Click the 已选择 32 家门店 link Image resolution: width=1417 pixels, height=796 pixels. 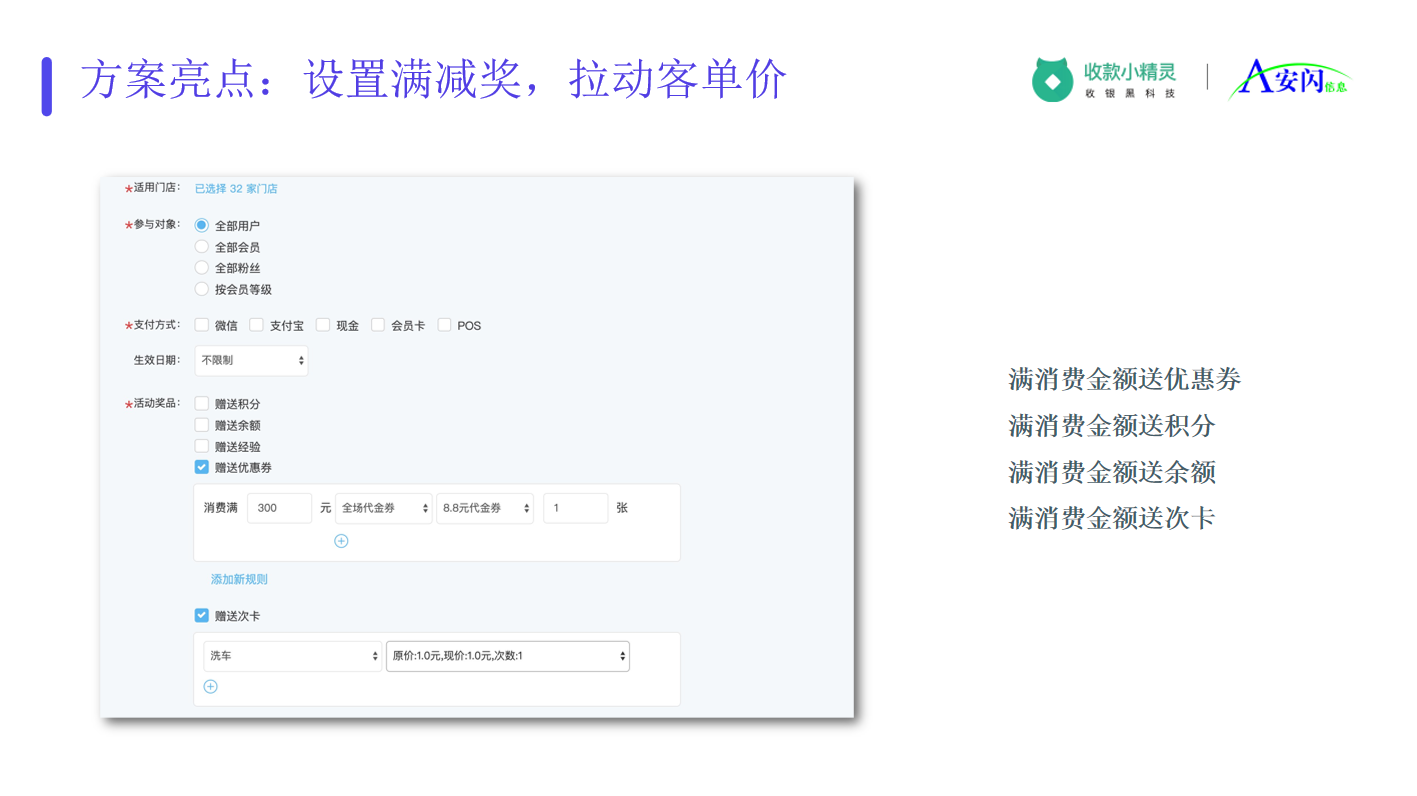pyautogui.click(x=236, y=189)
